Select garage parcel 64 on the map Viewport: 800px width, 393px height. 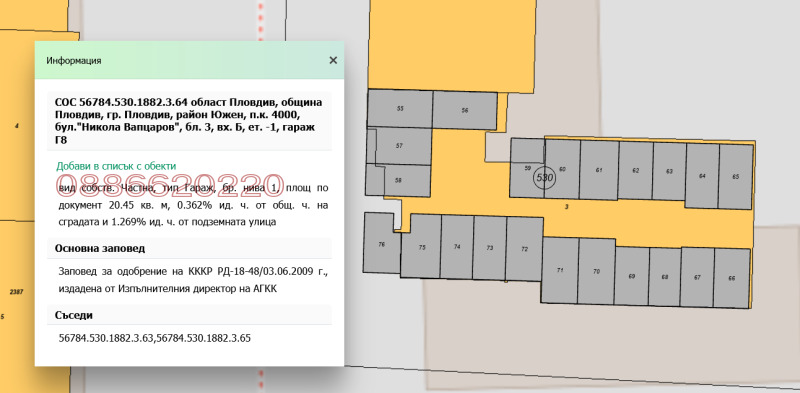[702, 176]
